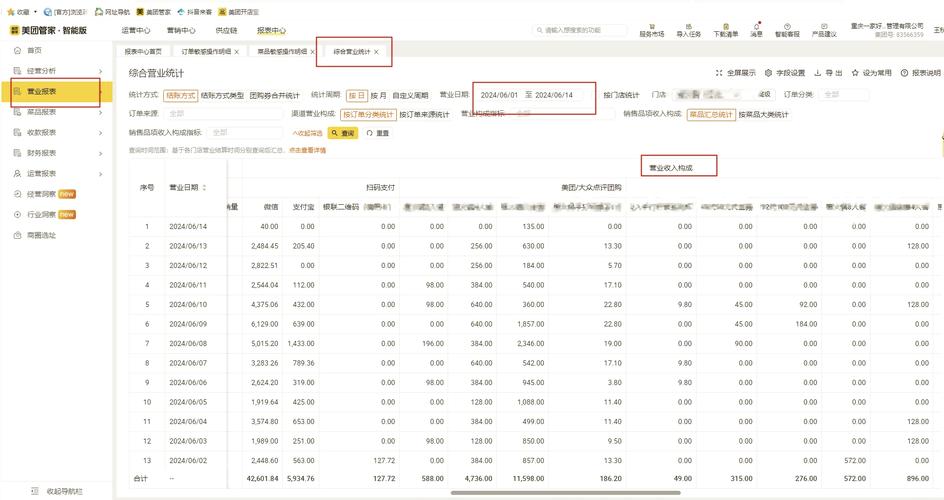This screenshot has height=500, width=944.
Task: Open the 点击查看详情 link
Action: pos(307,150)
